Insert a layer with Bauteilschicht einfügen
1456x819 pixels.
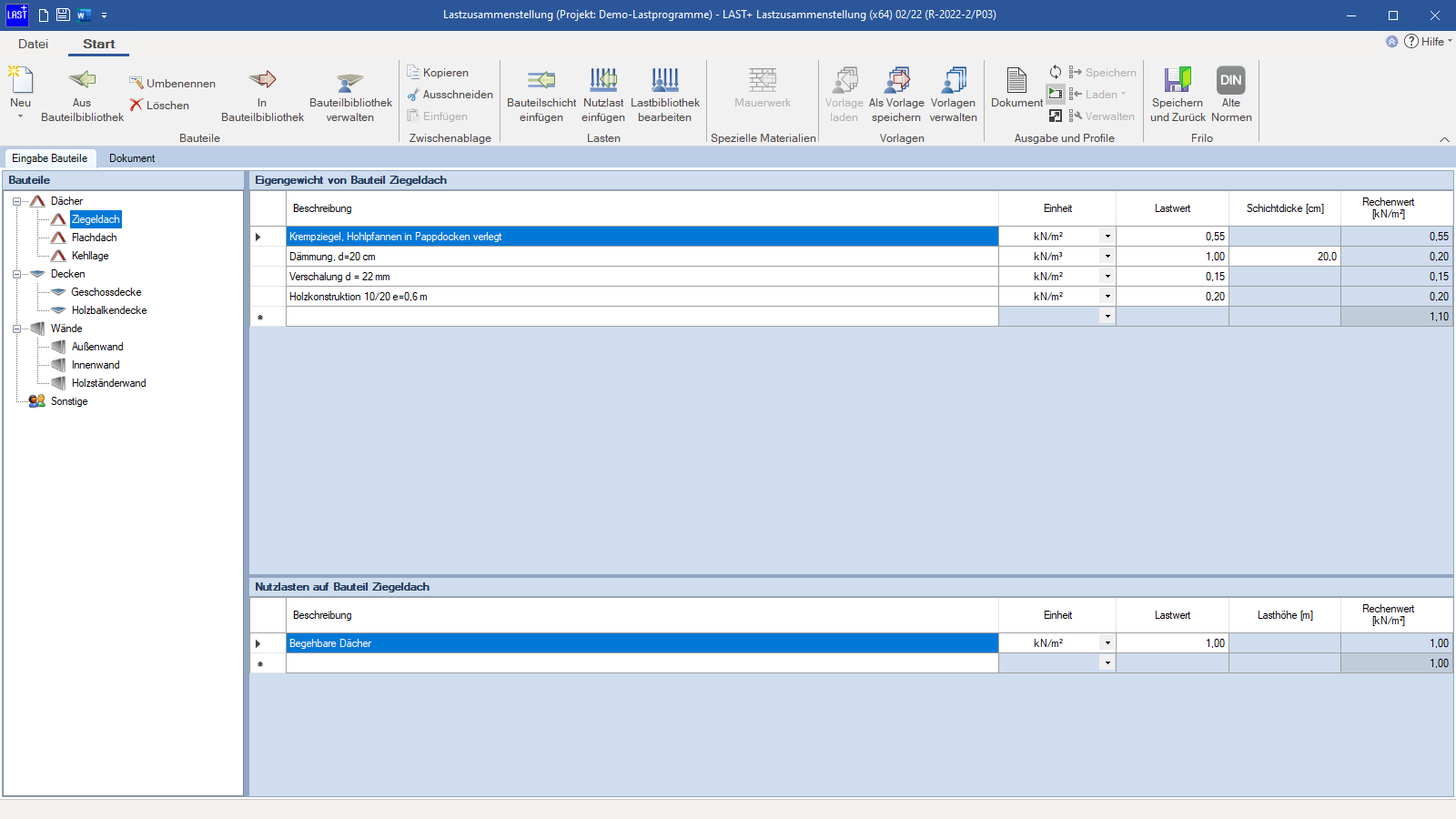[x=541, y=95]
